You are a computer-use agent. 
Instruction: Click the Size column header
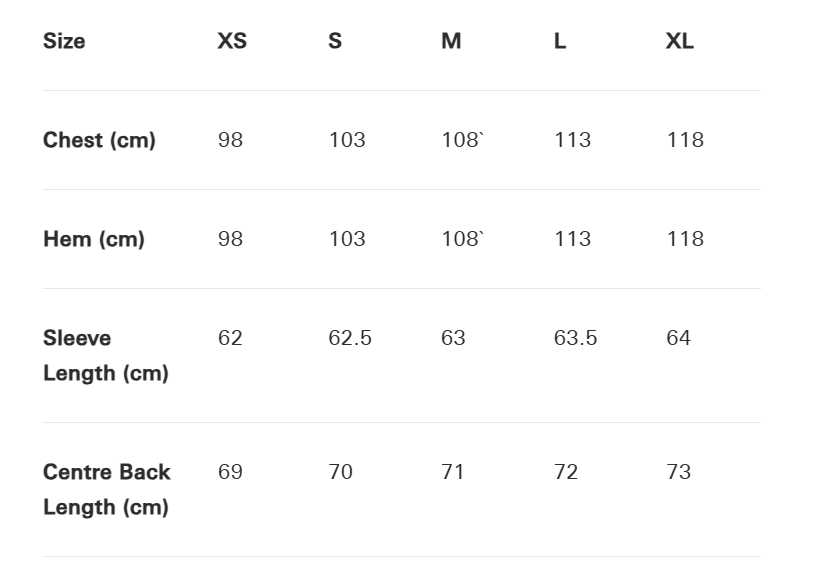[64, 41]
